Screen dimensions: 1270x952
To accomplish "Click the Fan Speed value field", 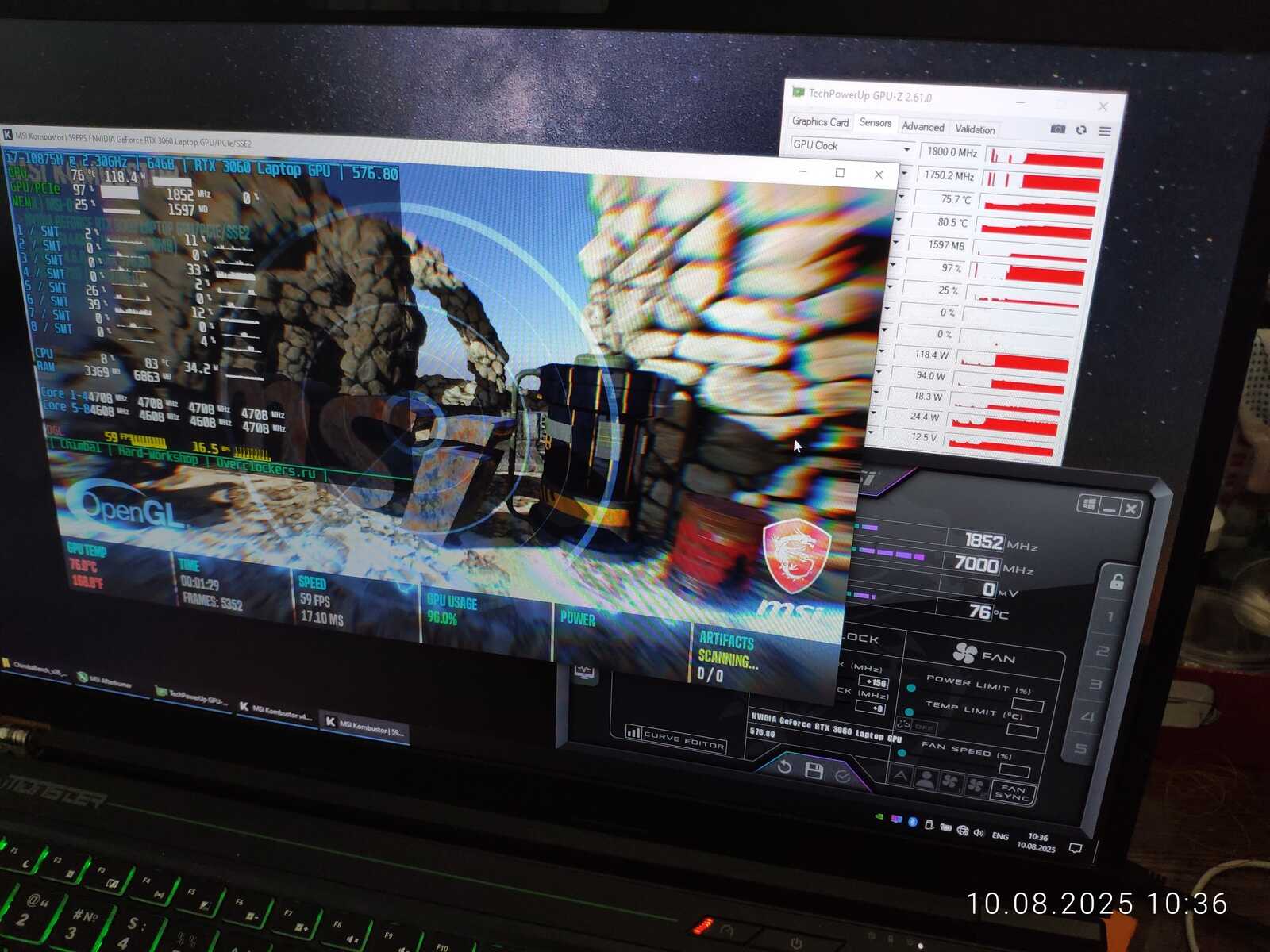I will (x=1014, y=770).
